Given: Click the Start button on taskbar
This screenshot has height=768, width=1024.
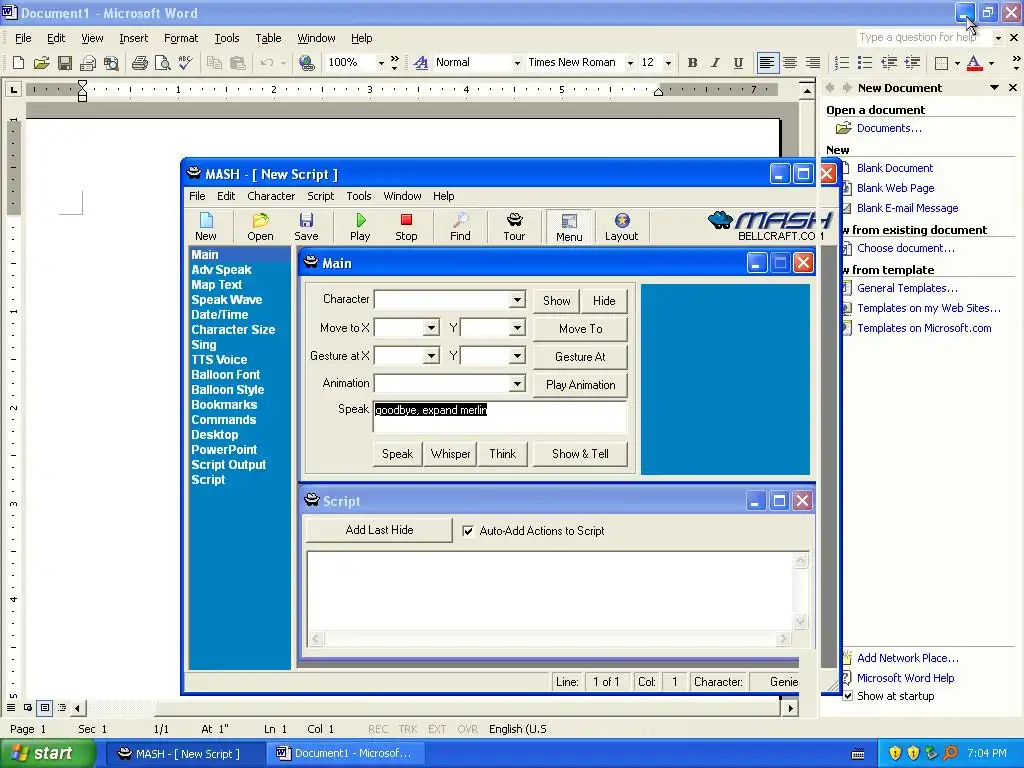Looking at the screenshot, I should (48, 753).
